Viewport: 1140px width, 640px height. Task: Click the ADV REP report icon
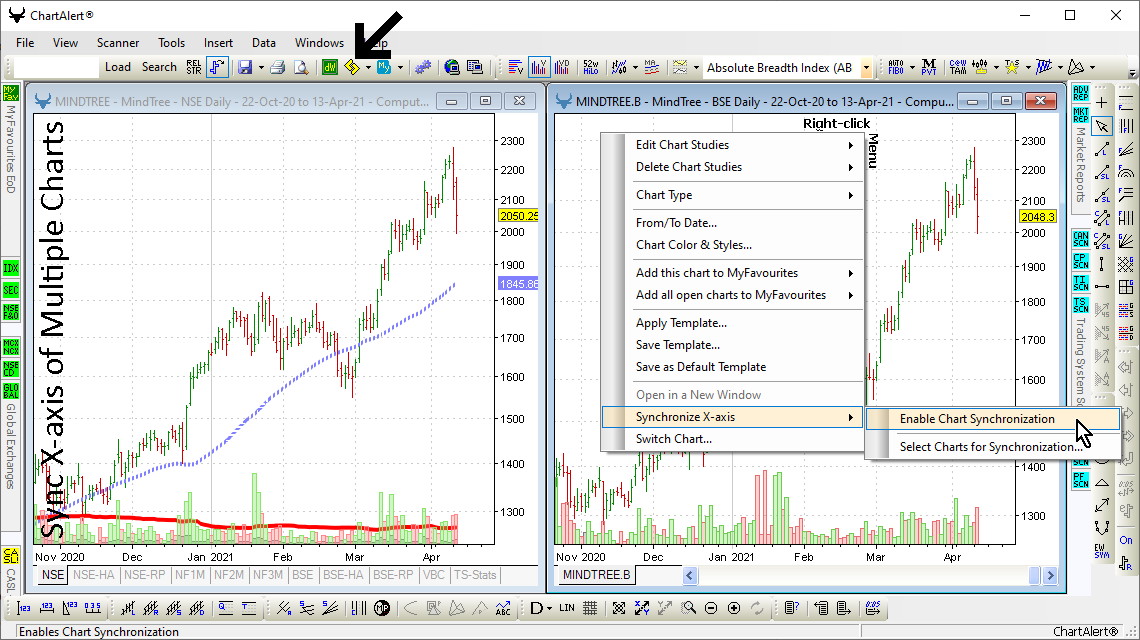tap(1080, 93)
